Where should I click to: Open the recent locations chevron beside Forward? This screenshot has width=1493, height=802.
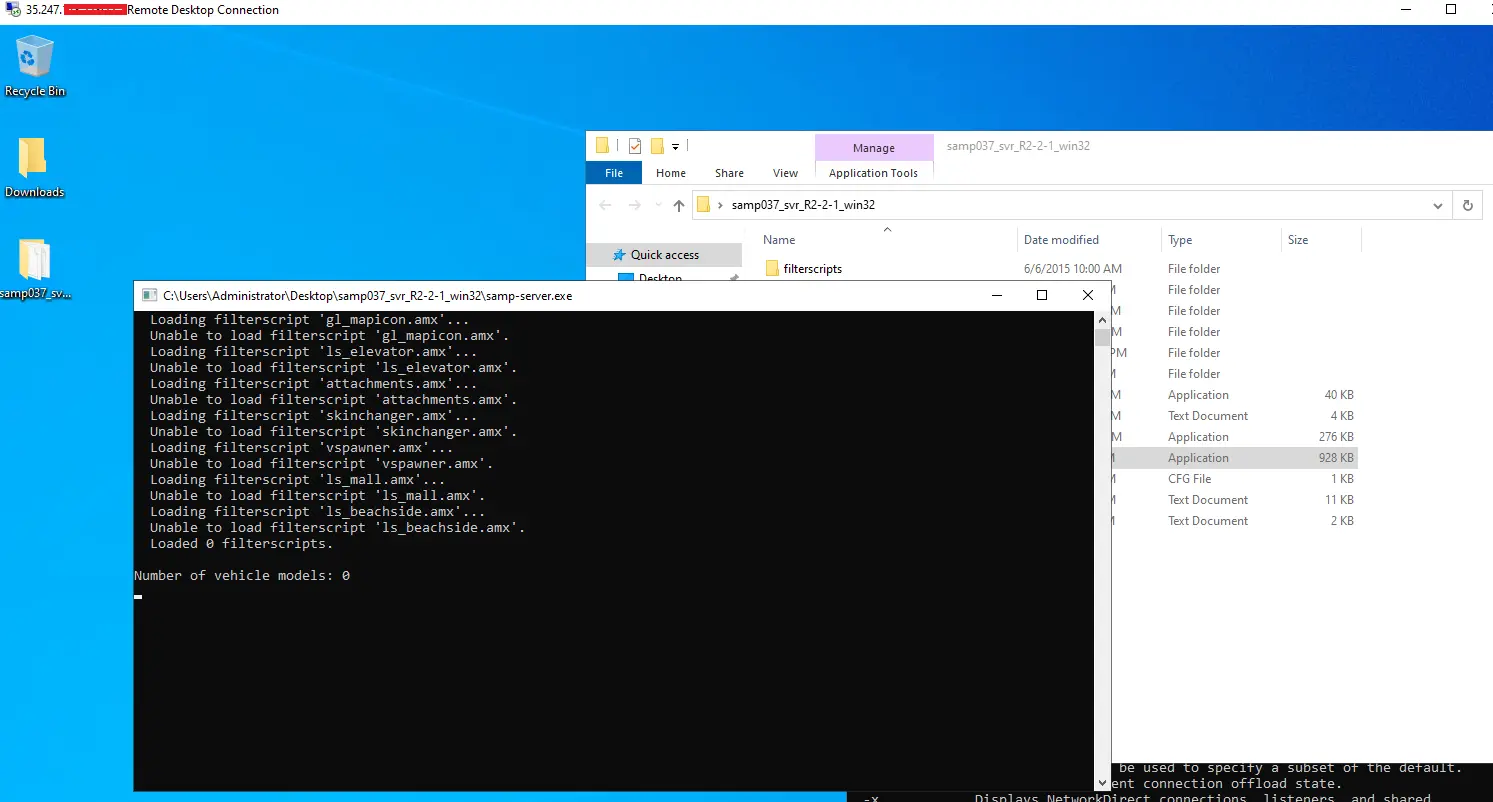pyautogui.click(x=657, y=206)
